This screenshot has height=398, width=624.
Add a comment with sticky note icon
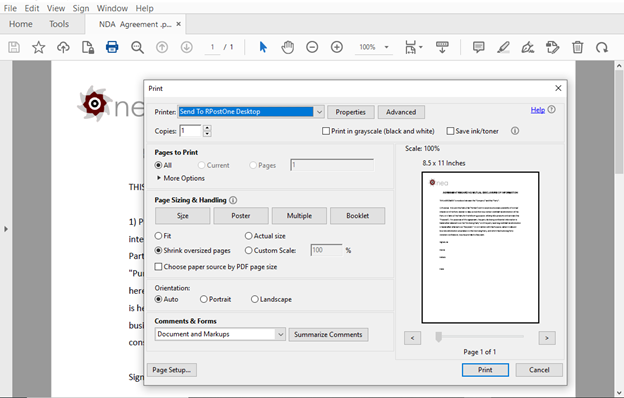click(x=478, y=47)
